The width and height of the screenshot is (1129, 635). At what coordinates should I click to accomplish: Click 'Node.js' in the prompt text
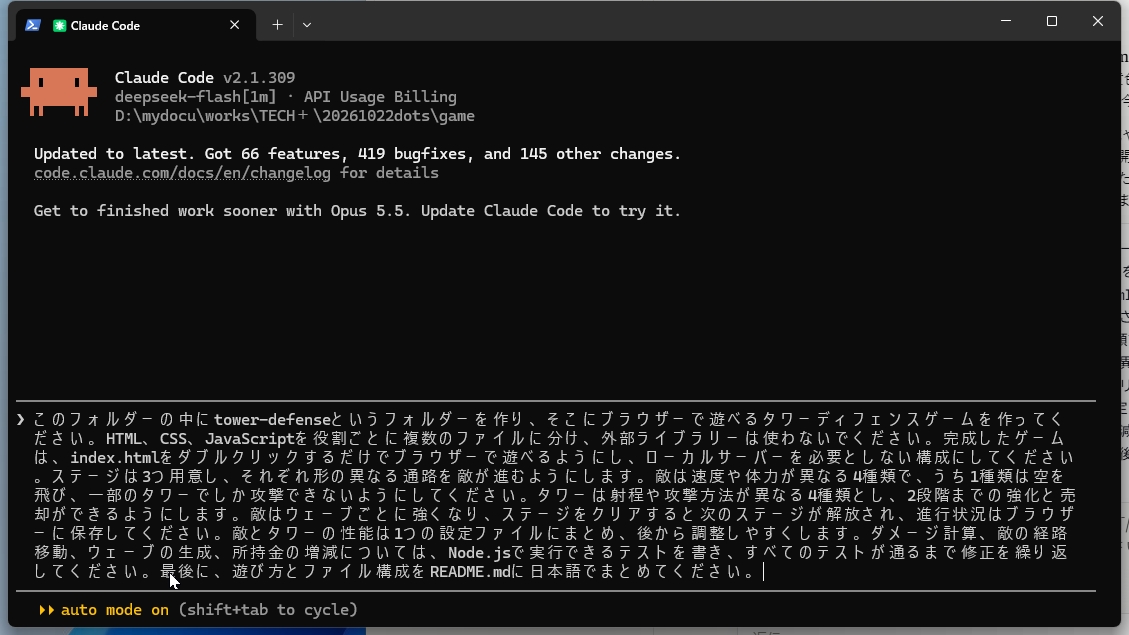pyautogui.click(x=480, y=553)
